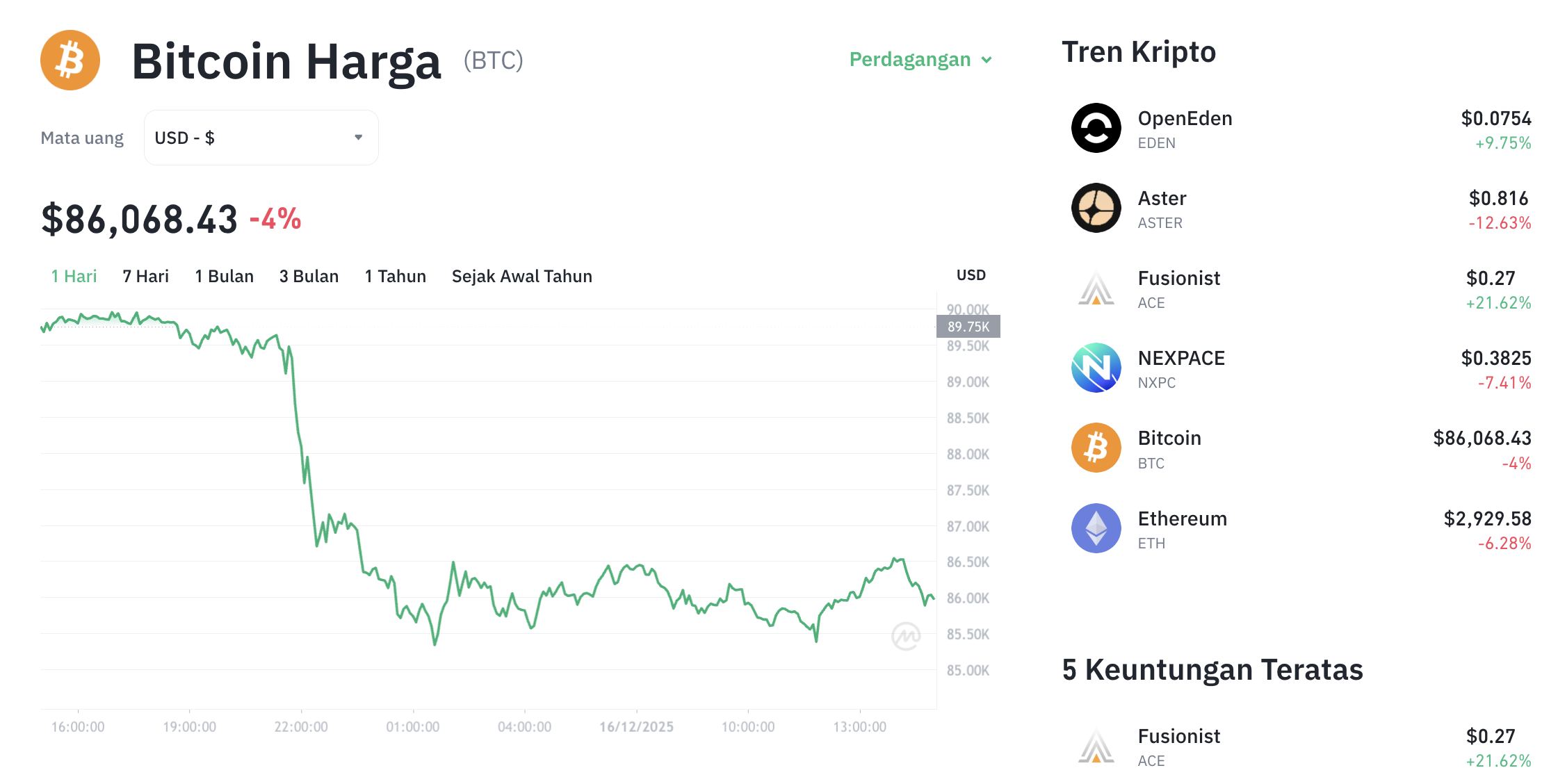1542x784 pixels.
Task: Open the Fusionist ACE icon
Action: click(1096, 288)
